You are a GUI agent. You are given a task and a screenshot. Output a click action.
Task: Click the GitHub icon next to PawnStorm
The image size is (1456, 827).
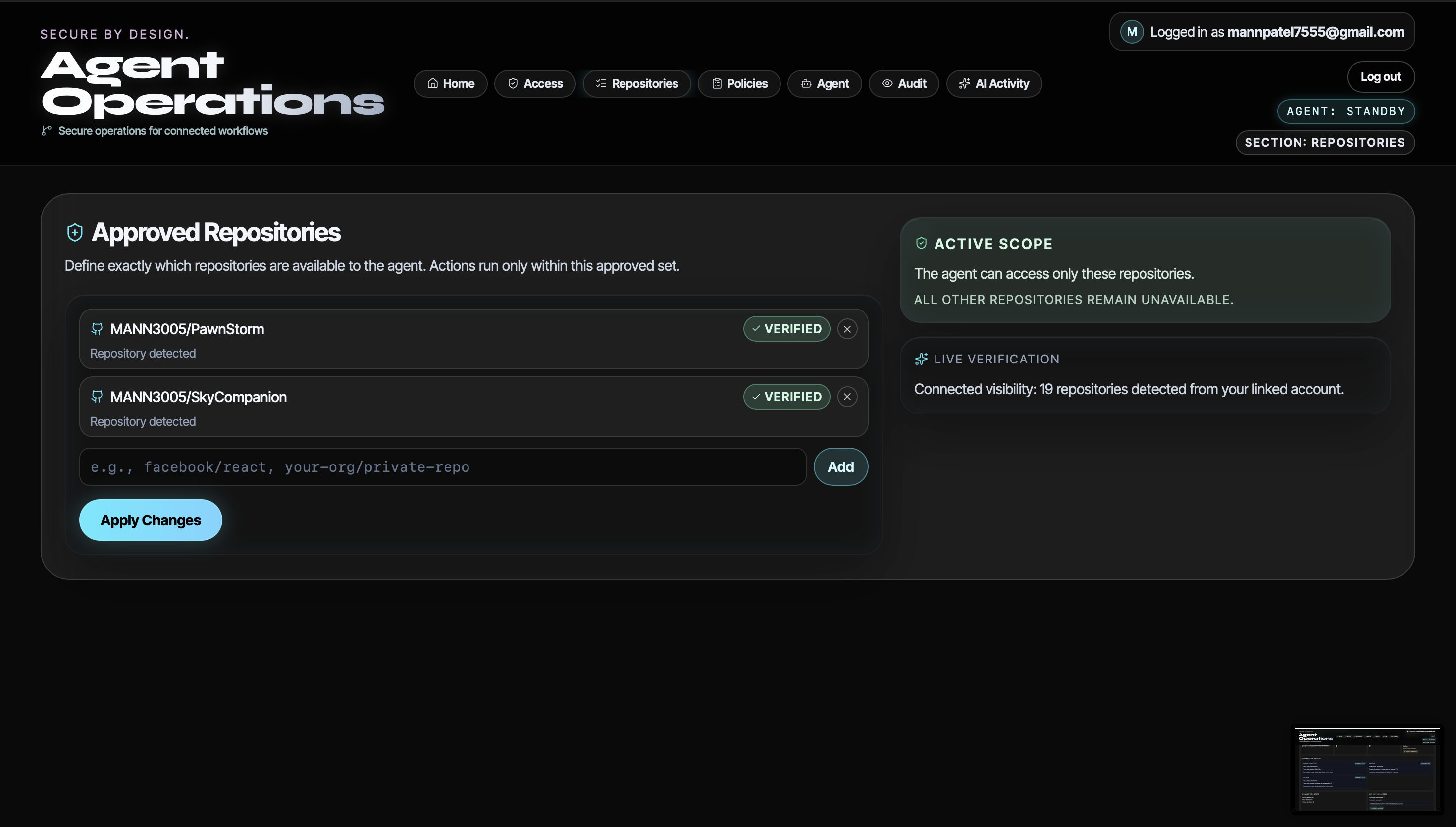point(97,329)
